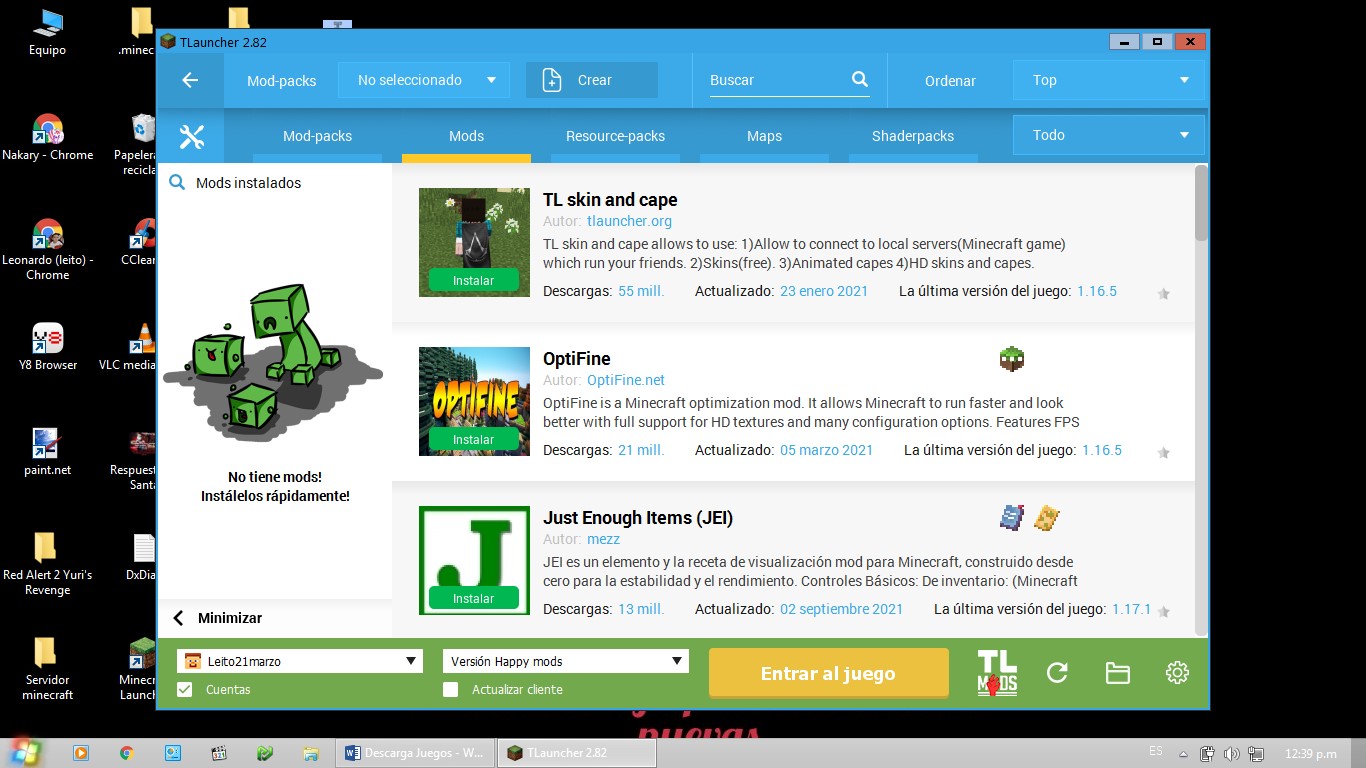The width and height of the screenshot is (1366, 768).
Task: Click the 'TL skin and cape' title
Action: coord(610,200)
